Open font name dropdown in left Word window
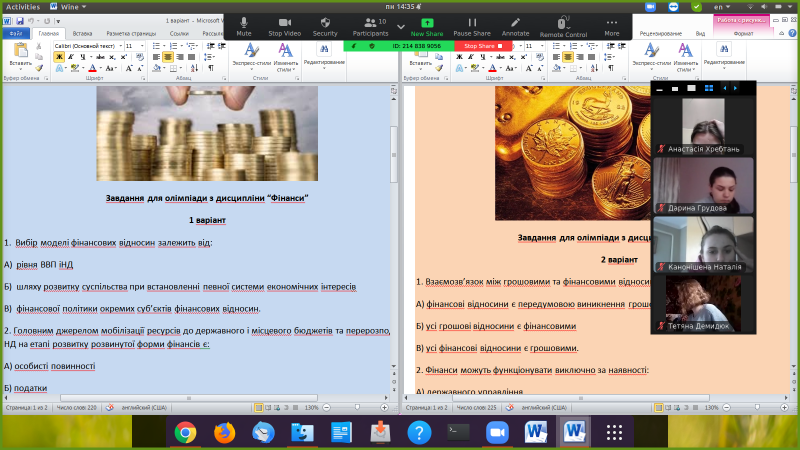The height and width of the screenshot is (450, 800). point(120,46)
